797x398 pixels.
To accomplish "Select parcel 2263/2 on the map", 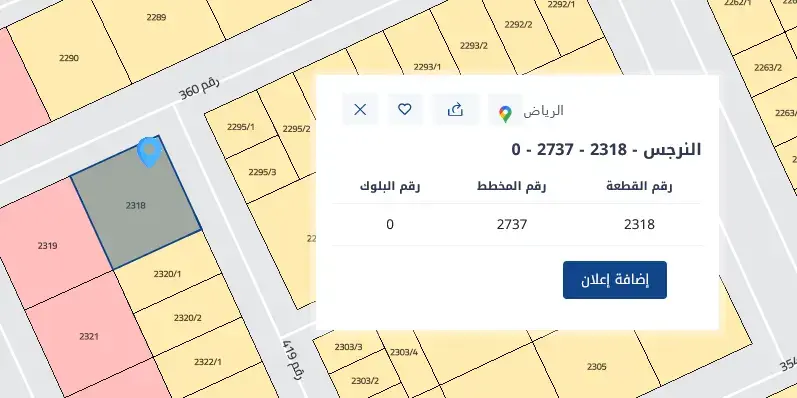I will [768, 67].
